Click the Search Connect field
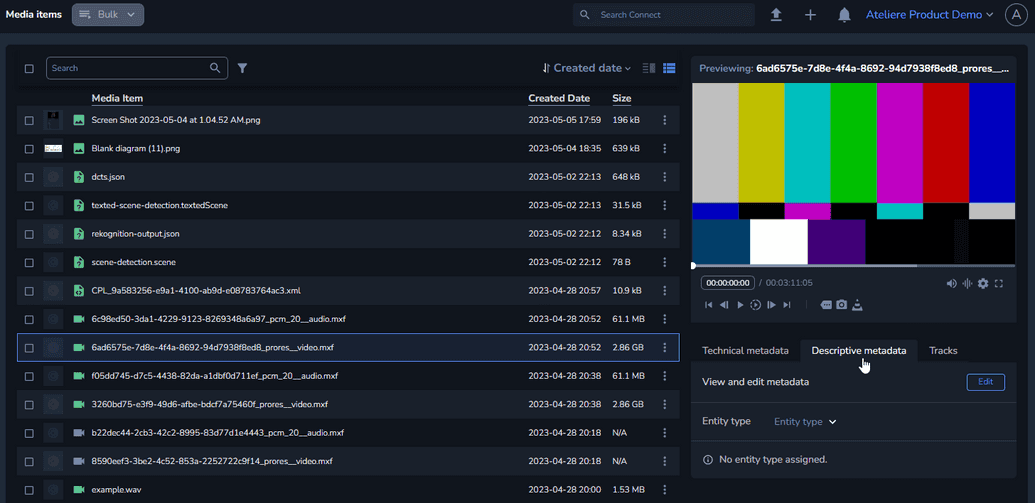Screen dimensions: 1035x503 663,15
